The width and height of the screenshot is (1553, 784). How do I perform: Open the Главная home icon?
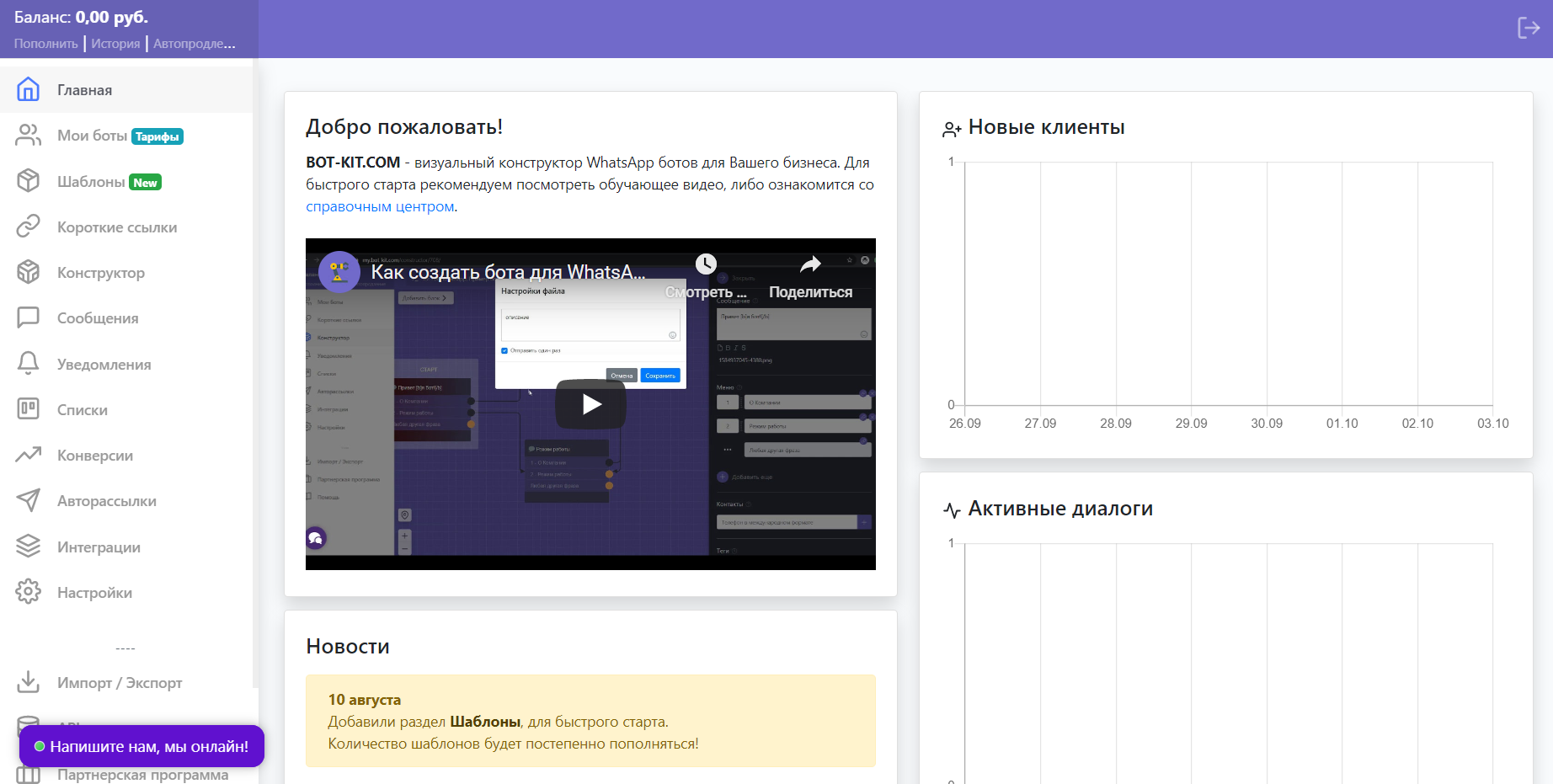pos(29,89)
